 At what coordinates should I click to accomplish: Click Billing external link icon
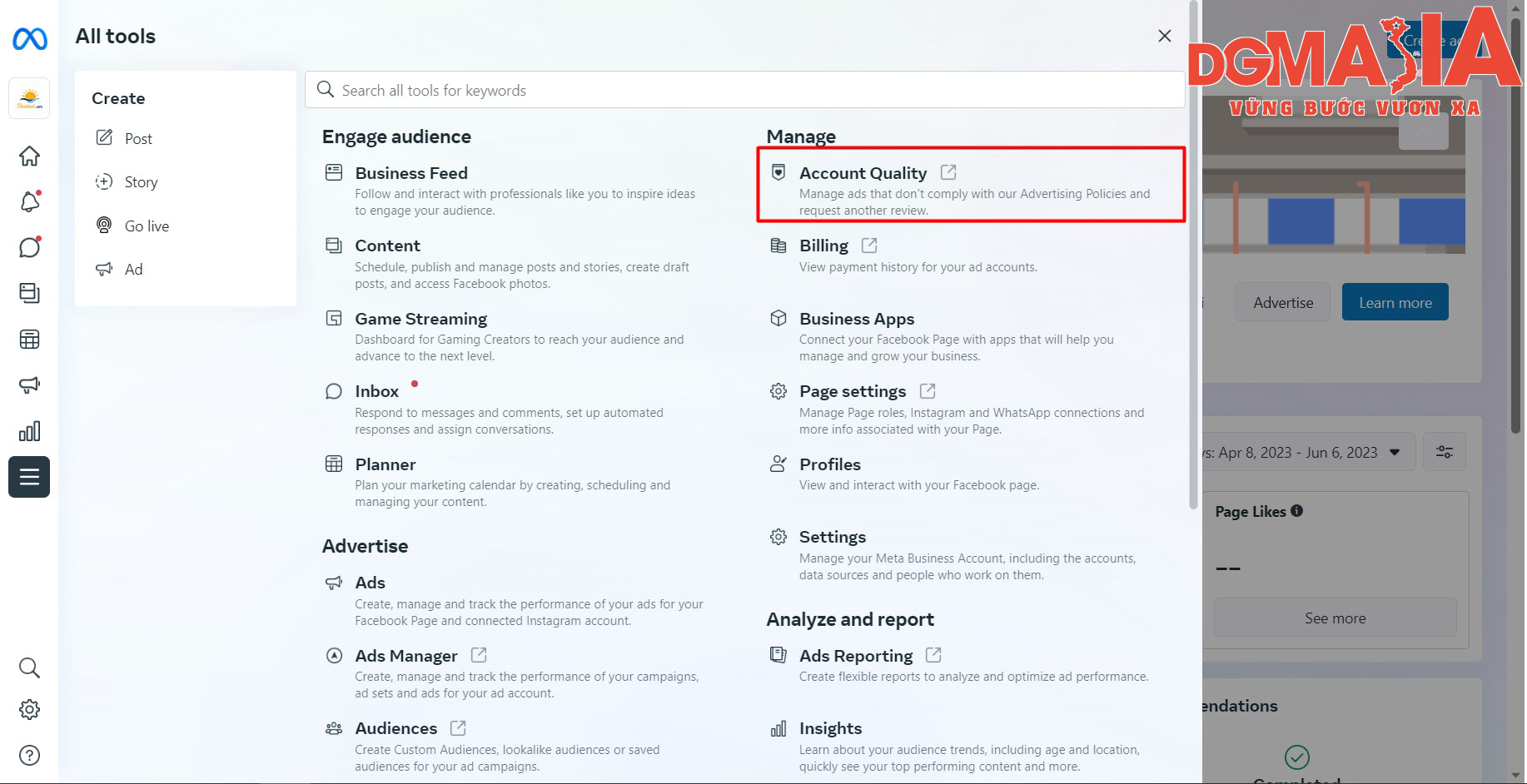pos(869,246)
